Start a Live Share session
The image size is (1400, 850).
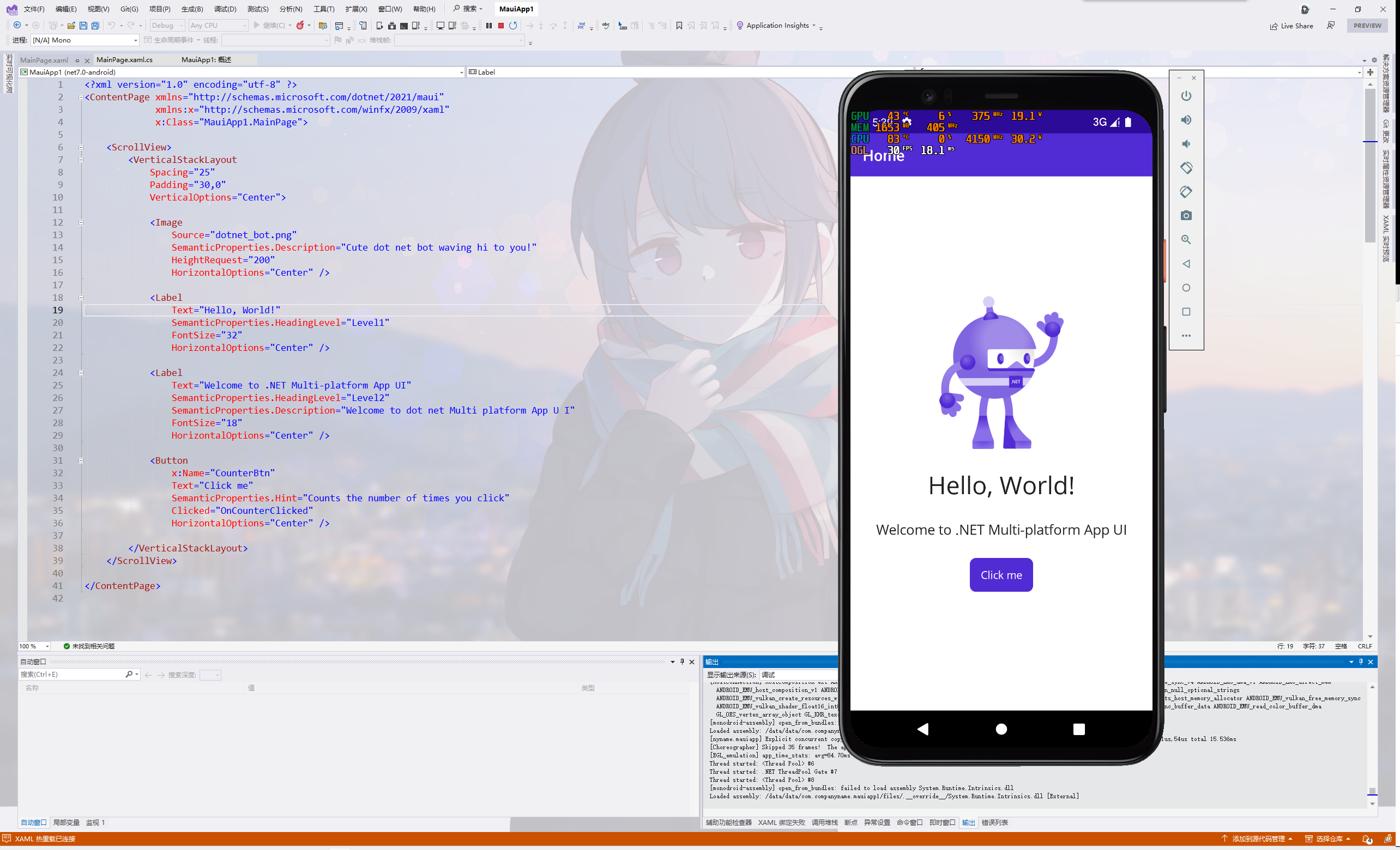coord(1291,26)
